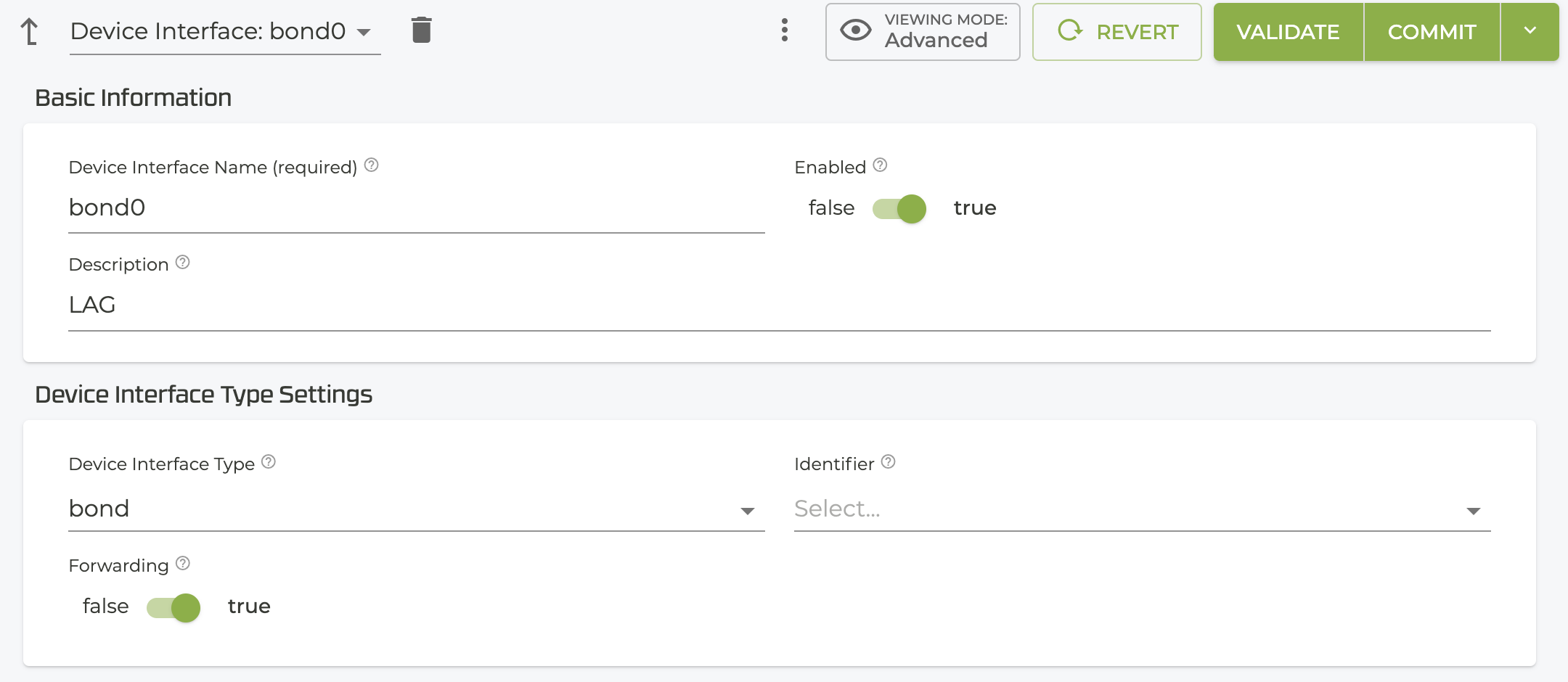Show help for Device Interface Type
Image resolution: width=1568 pixels, height=682 pixels.
269,462
